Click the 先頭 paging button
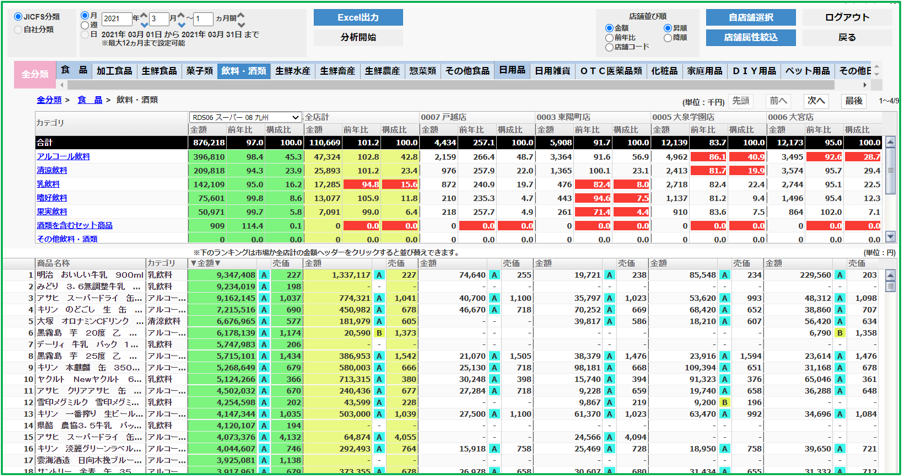 (741, 101)
